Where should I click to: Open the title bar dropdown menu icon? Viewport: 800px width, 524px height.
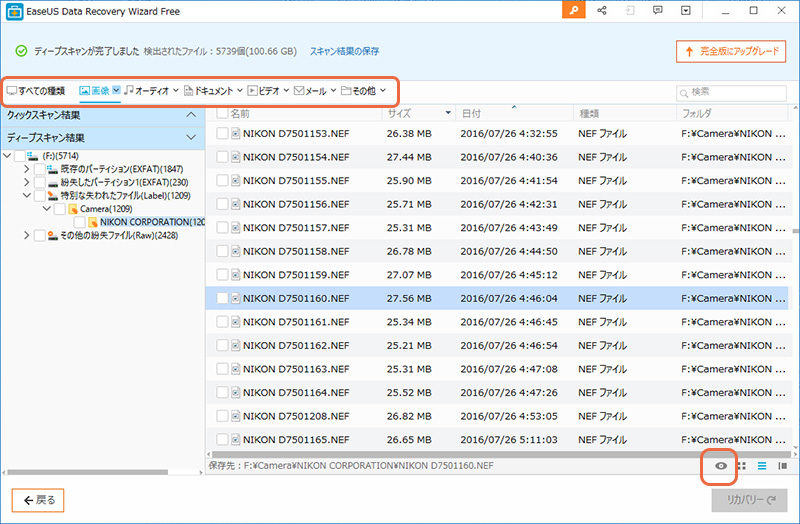[x=686, y=10]
